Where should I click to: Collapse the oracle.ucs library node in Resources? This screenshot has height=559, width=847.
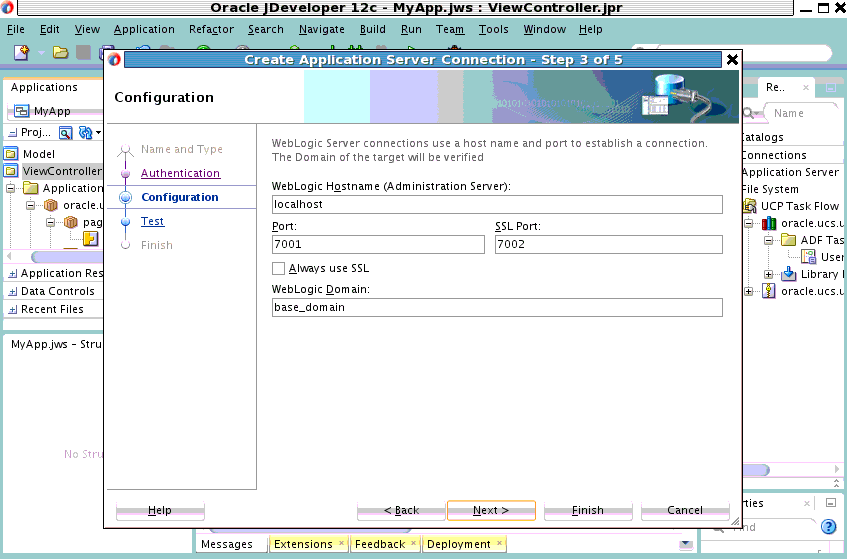coord(749,223)
